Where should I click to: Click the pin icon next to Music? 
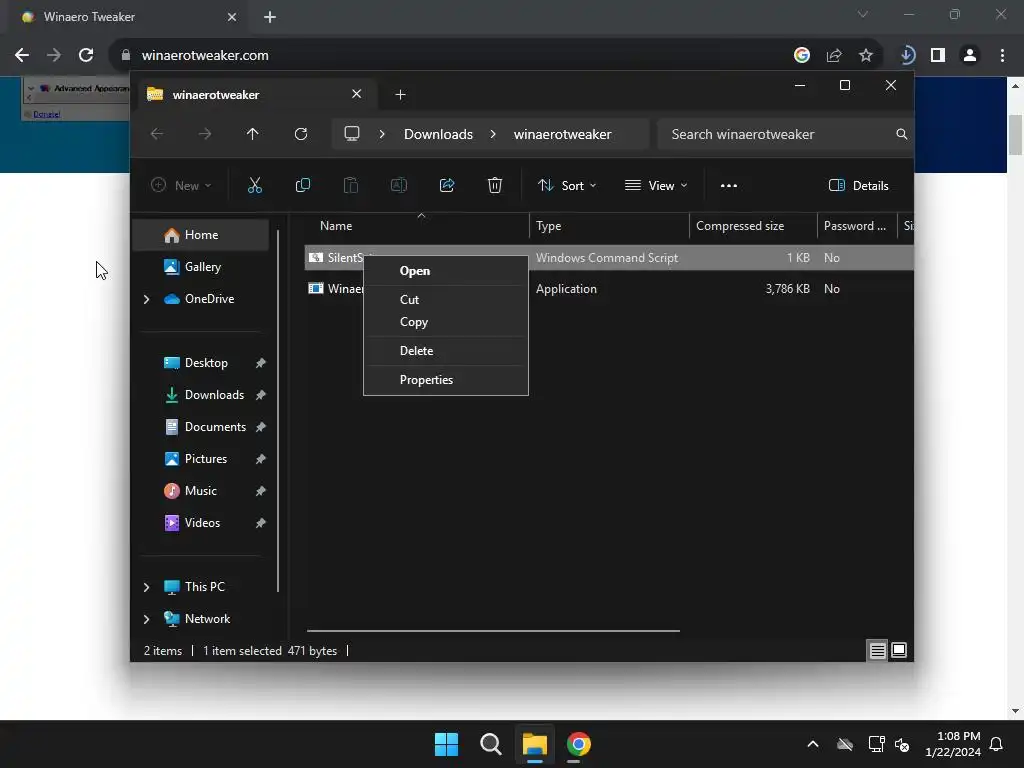[x=261, y=491]
